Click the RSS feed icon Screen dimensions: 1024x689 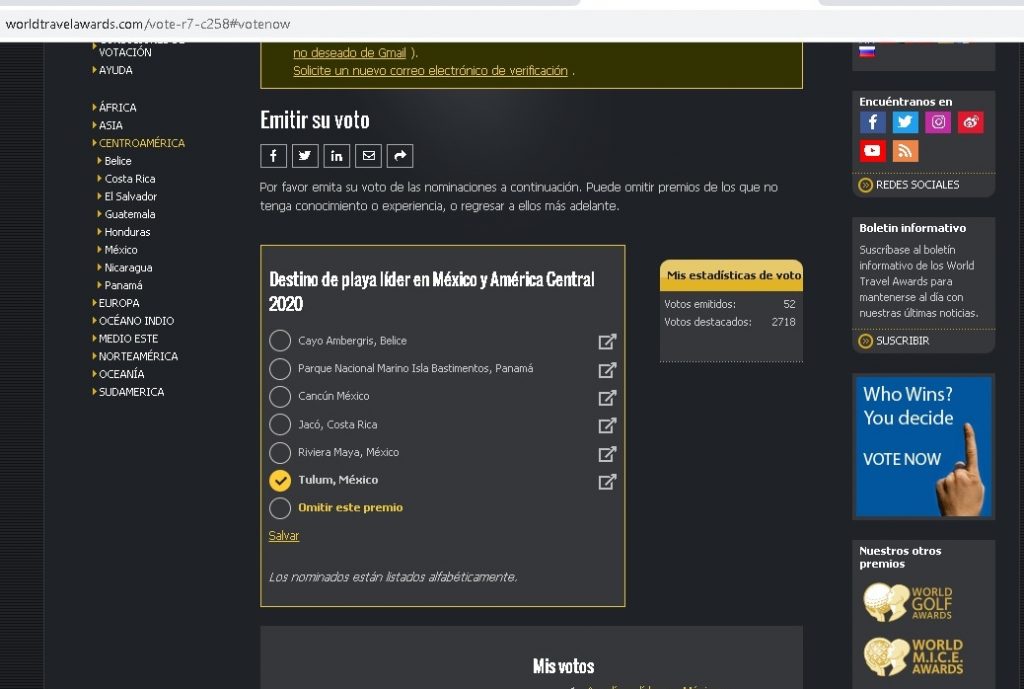point(905,151)
